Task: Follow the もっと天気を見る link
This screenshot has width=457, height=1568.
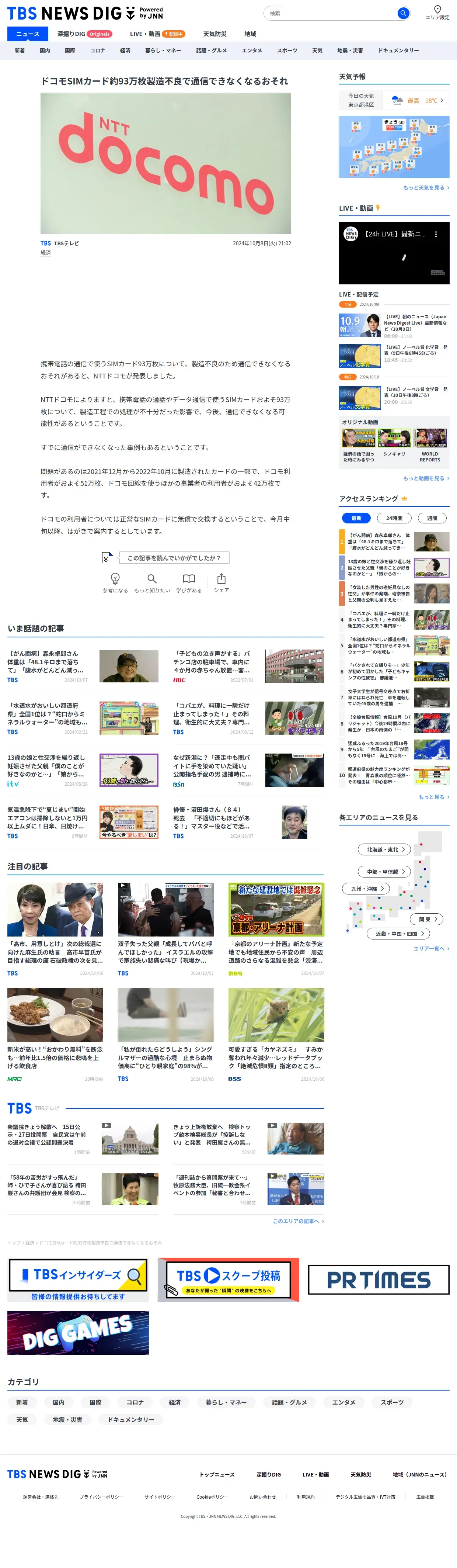Action: 426,187
